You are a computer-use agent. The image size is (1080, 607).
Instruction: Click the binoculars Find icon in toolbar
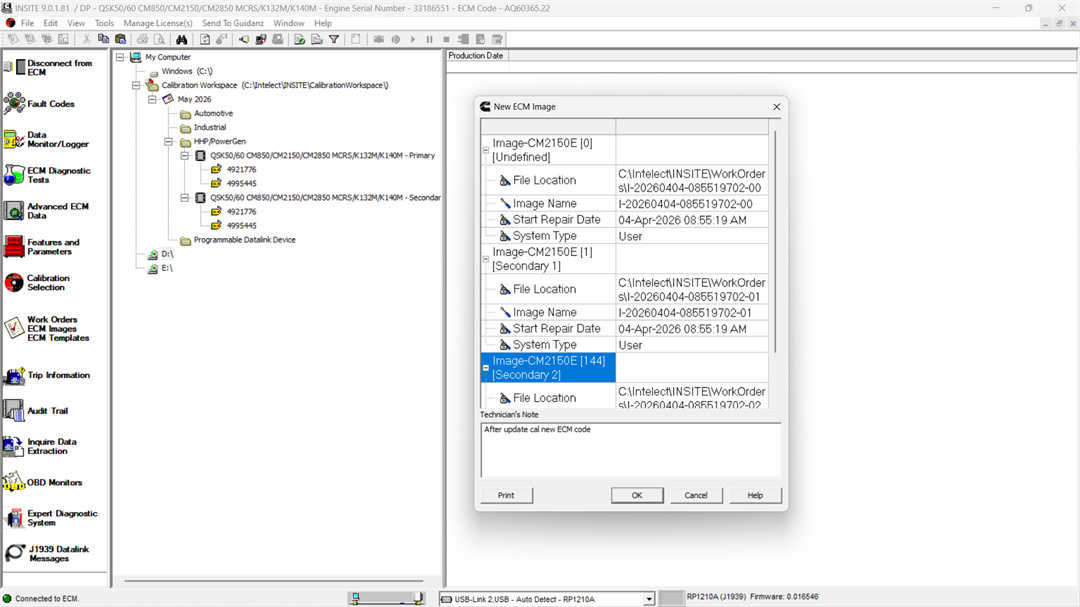[182, 39]
